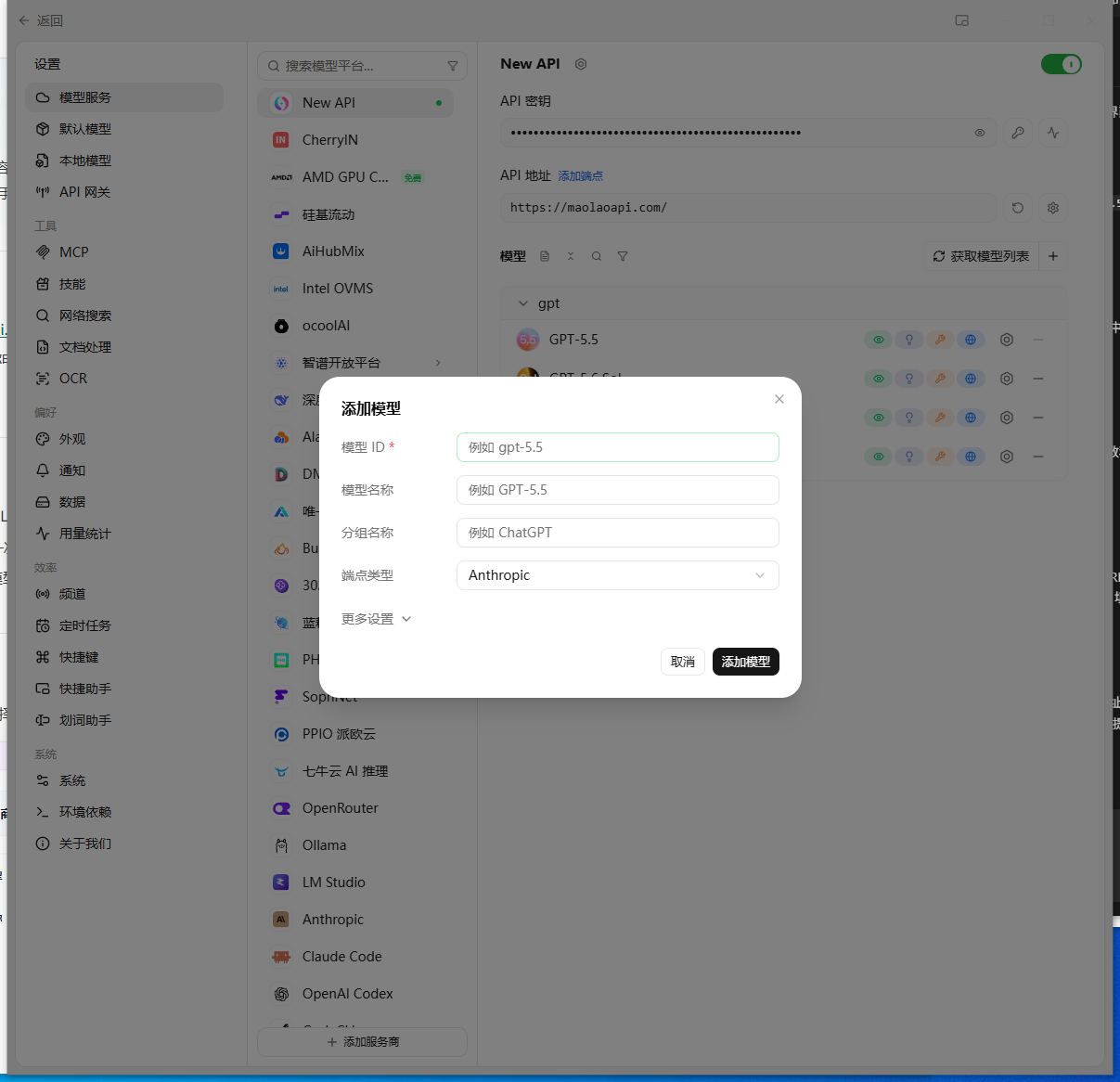Click the provider search filter funnel icon

[x=453, y=66]
